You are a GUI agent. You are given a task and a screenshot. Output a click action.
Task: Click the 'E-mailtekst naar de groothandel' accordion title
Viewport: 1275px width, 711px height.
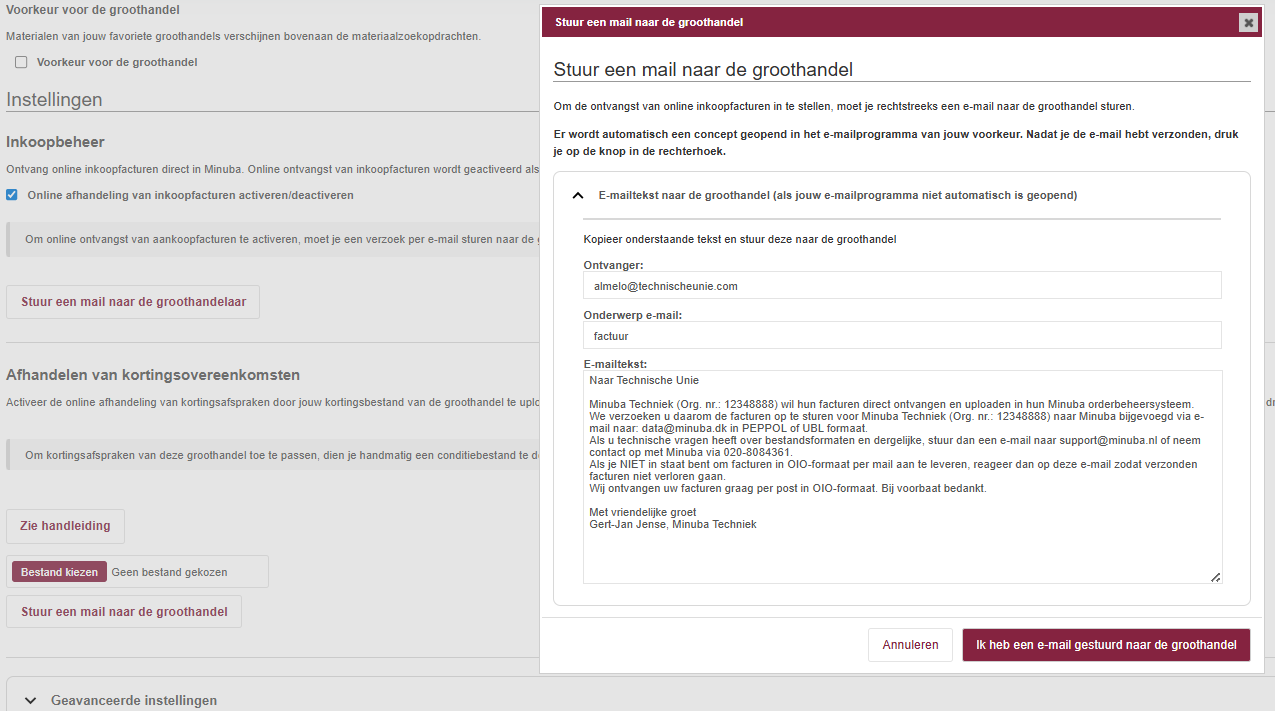coord(837,196)
